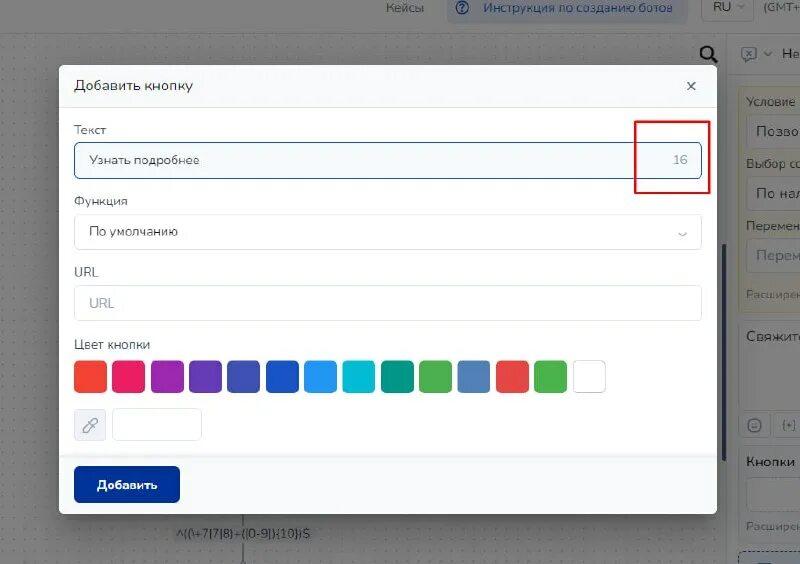Click the custom color value field
Viewport: 800px width, 564px height.
point(157,425)
